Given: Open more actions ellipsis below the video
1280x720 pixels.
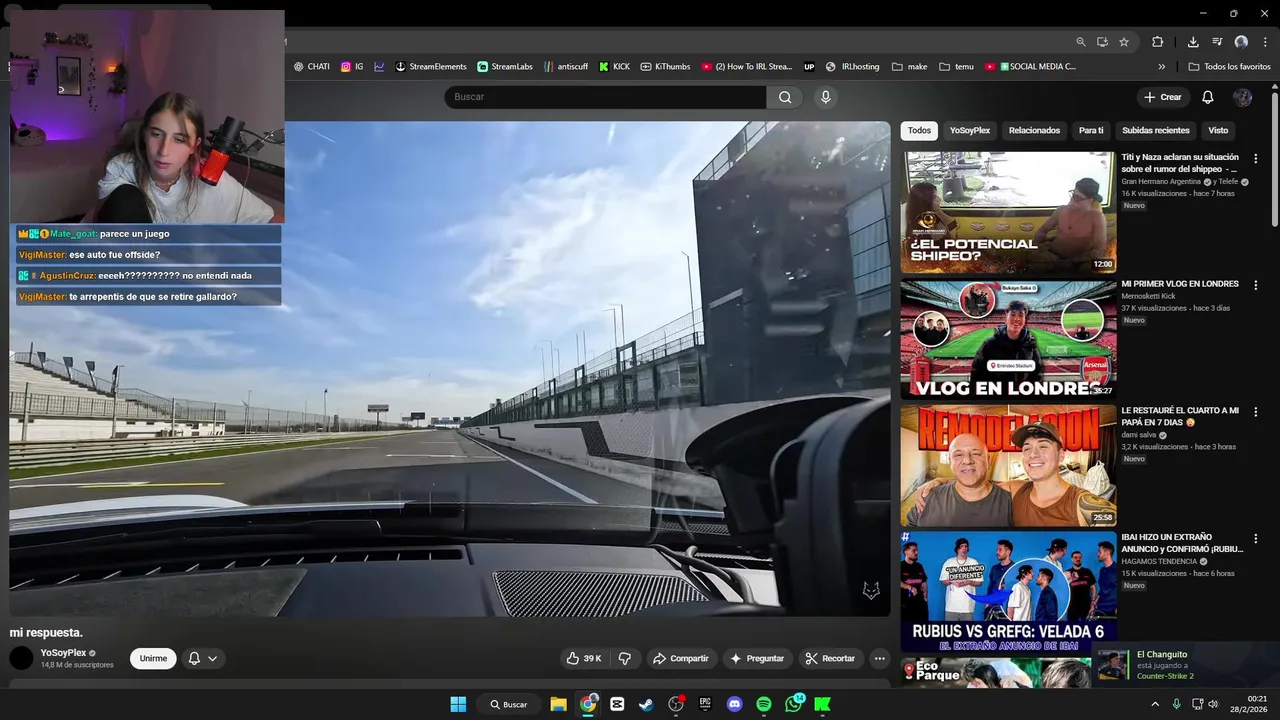Looking at the screenshot, I should tap(879, 658).
